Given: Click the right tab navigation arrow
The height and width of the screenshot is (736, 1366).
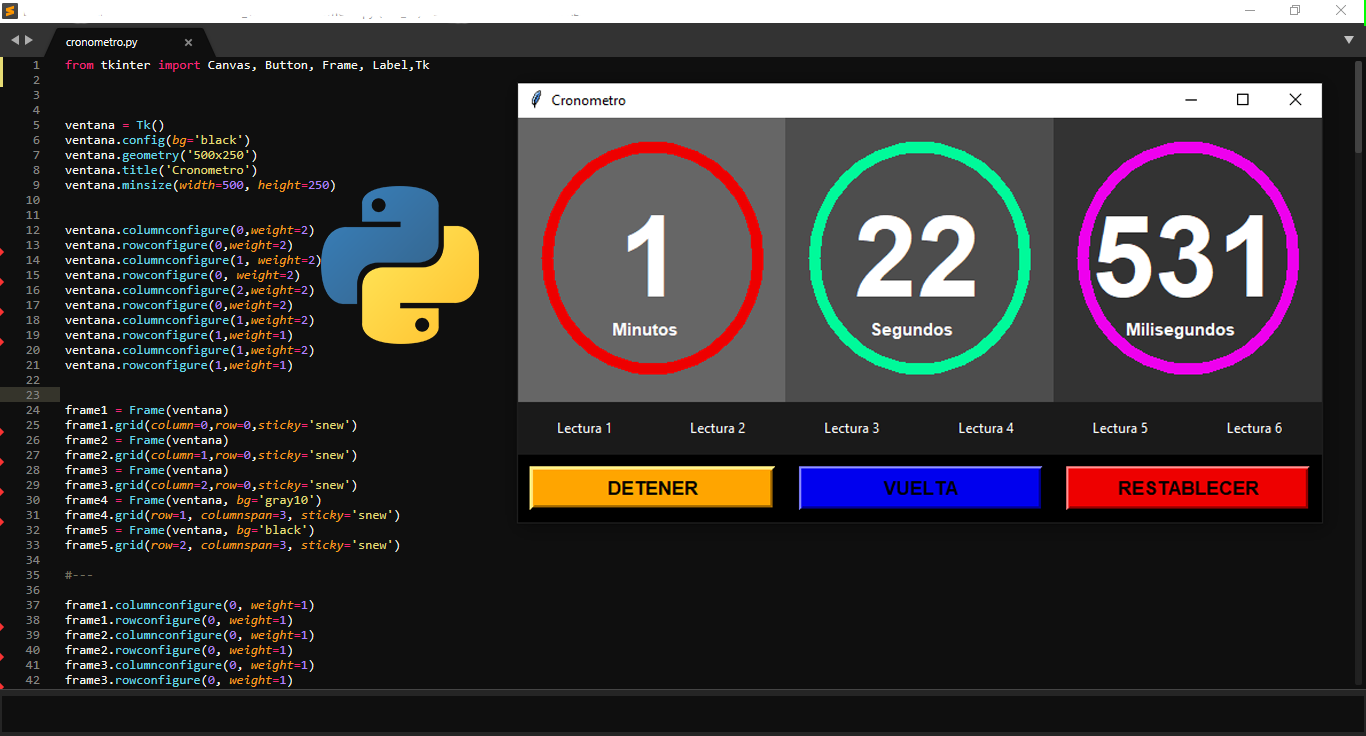Looking at the screenshot, I should [x=29, y=40].
